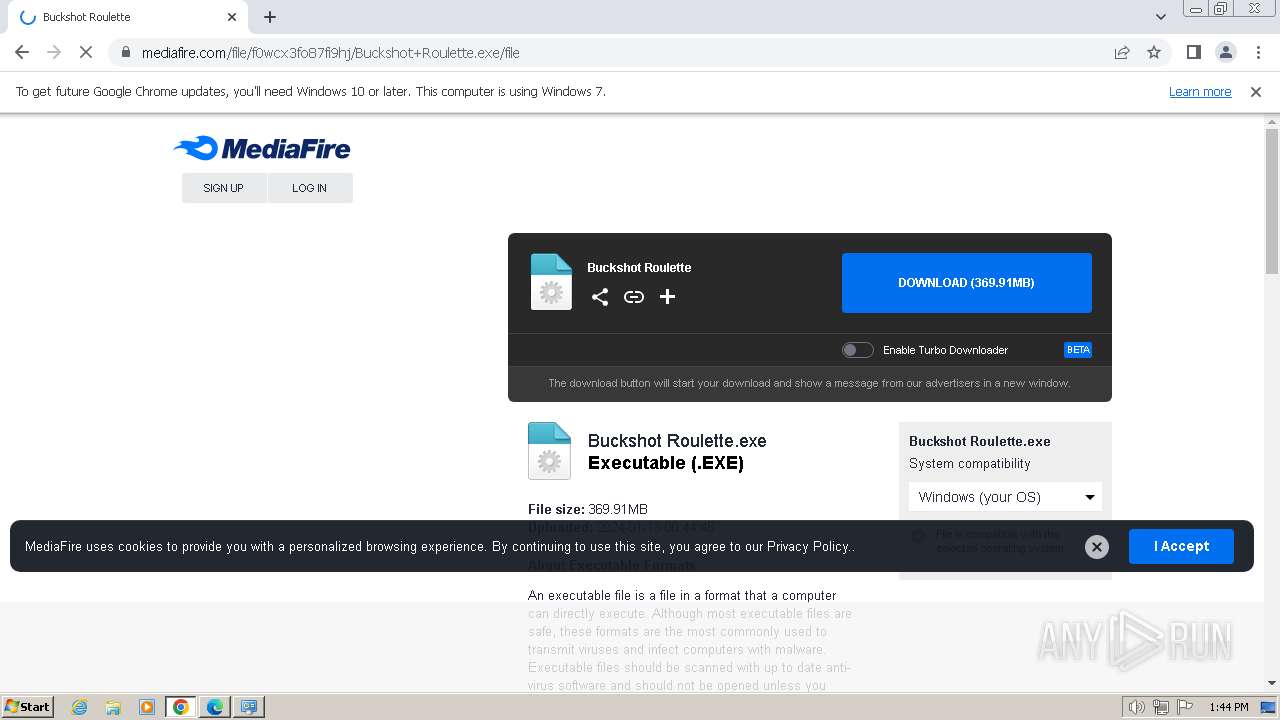
Task: Open the Chrome side panel
Action: click(1194, 53)
